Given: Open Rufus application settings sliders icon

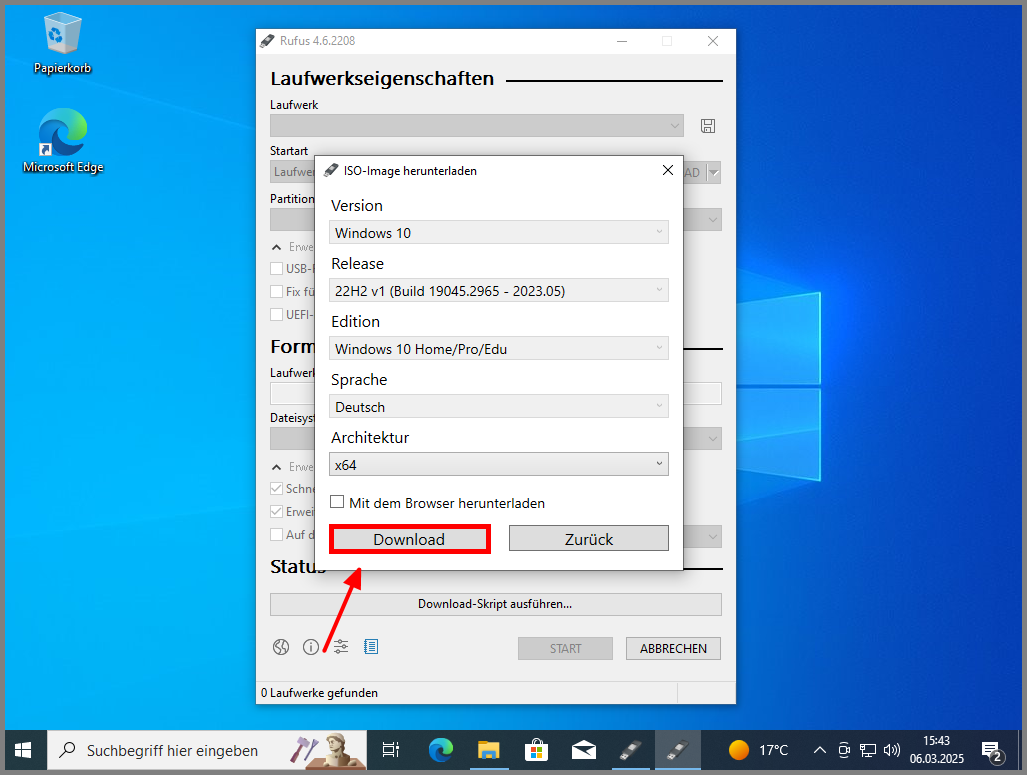Looking at the screenshot, I should click(341, 647).
